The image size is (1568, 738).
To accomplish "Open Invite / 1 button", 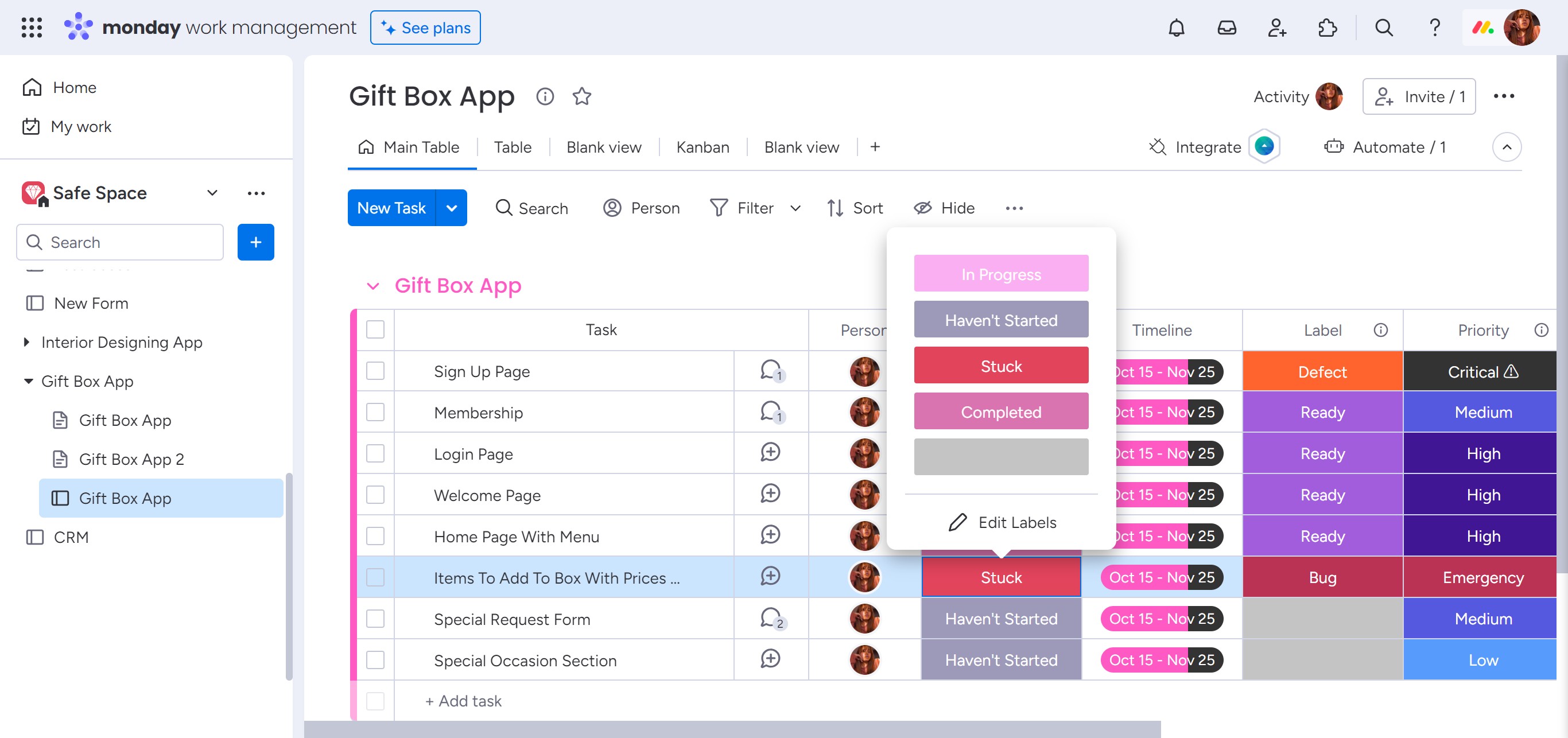I will [x=1418, y=96].
